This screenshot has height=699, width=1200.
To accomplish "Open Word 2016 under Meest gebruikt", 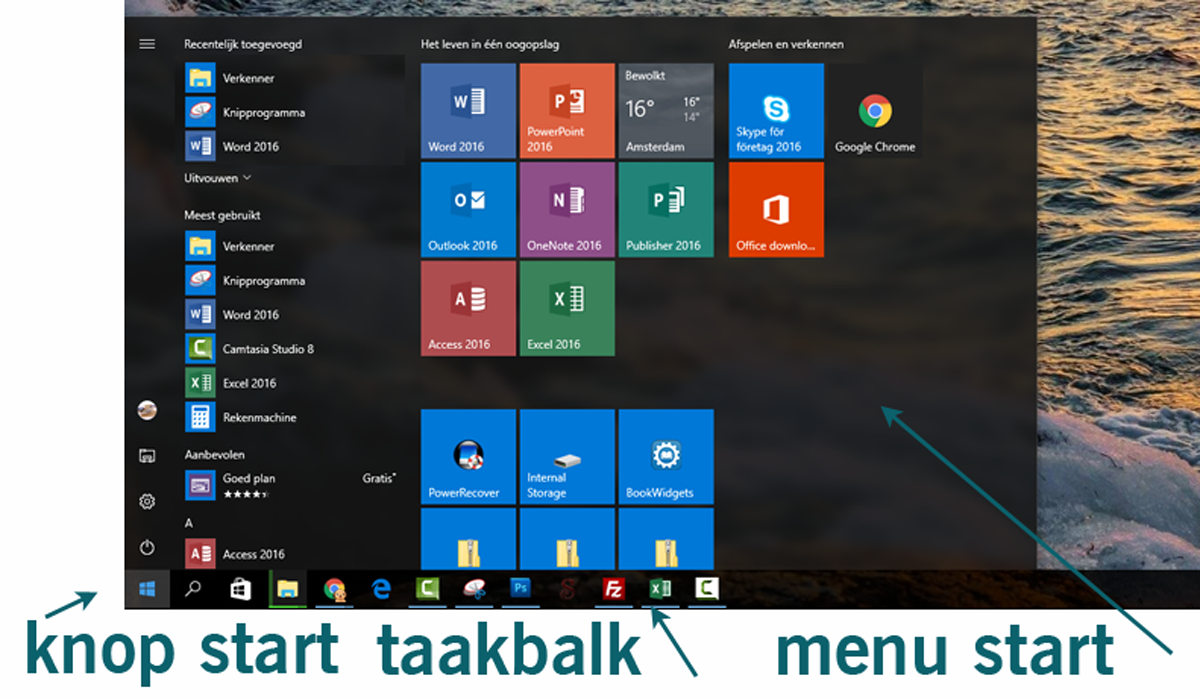I will (x=293, y=314).
